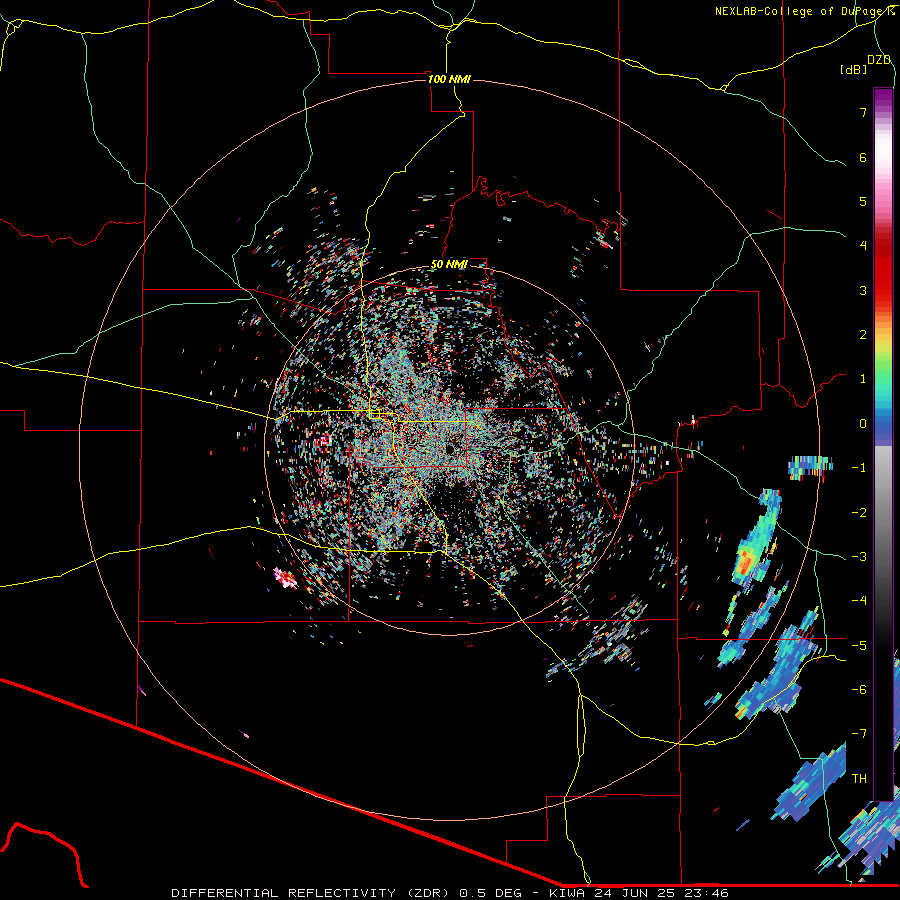Image resolution: width=900 pixels, height=900 pixels.
Task: Click the DZD label above the color scale
Action: pyautogui.click(x=879, y=60)
